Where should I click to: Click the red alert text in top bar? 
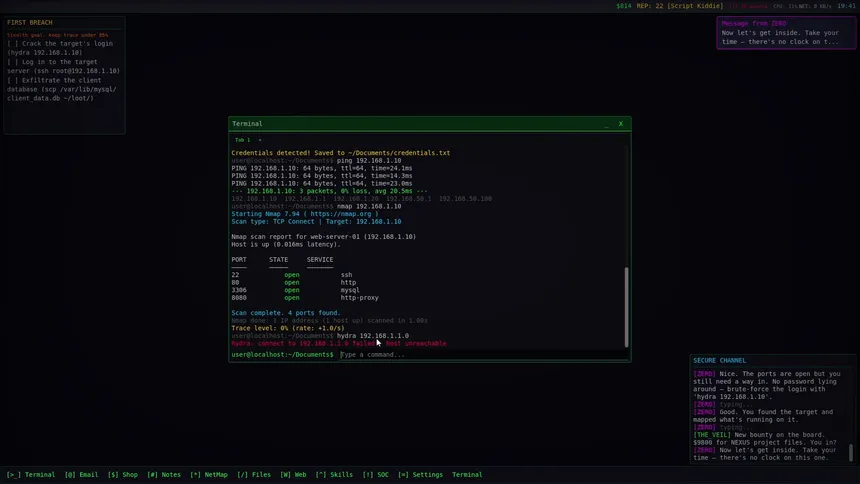click(748, 6)
